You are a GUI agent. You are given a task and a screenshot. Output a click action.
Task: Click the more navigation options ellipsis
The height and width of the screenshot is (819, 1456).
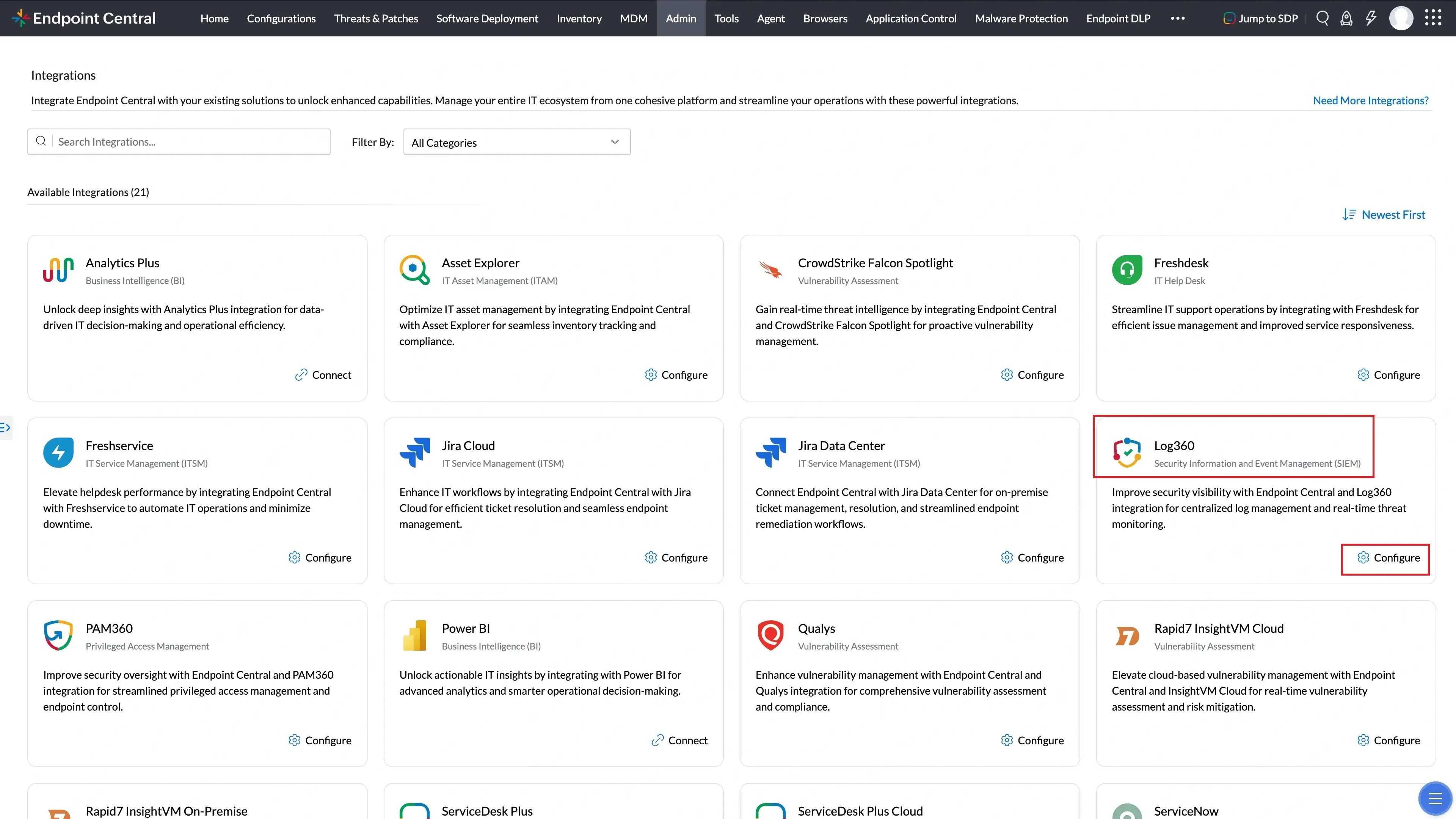(x=1178, y=18)
